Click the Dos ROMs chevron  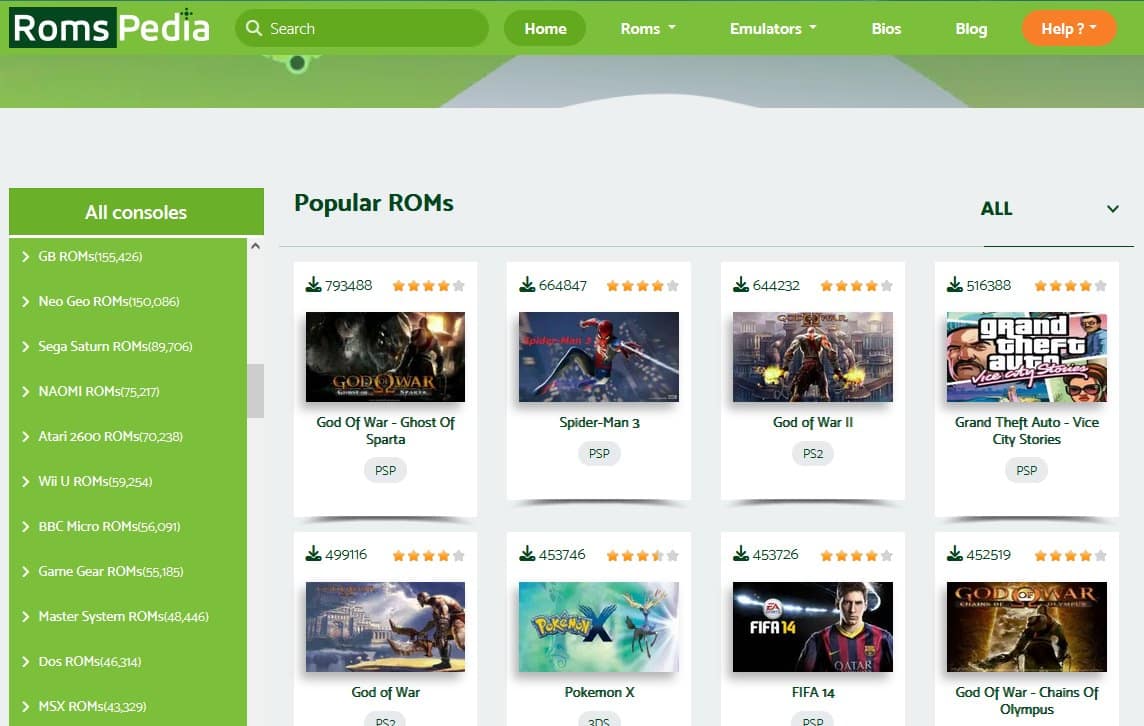click(x=26, y=662)
